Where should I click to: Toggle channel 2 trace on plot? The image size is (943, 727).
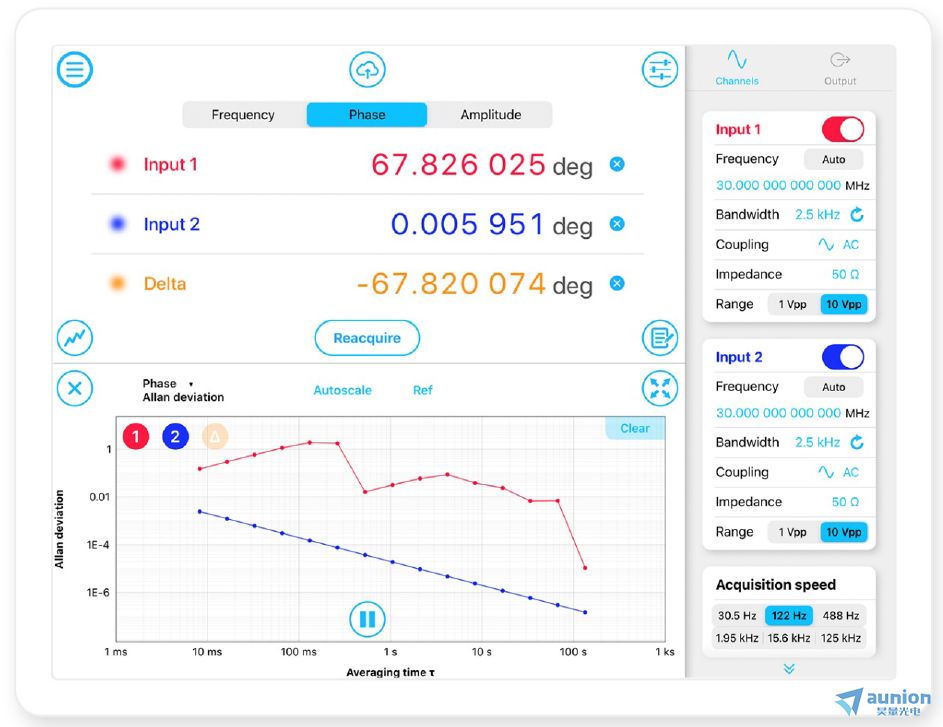(x=175, y=437)
